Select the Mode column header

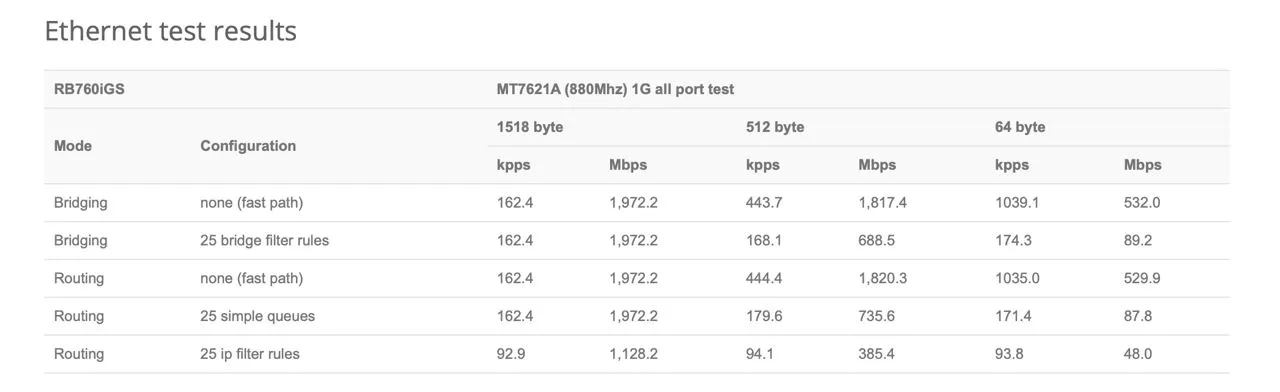coord(73,146)
